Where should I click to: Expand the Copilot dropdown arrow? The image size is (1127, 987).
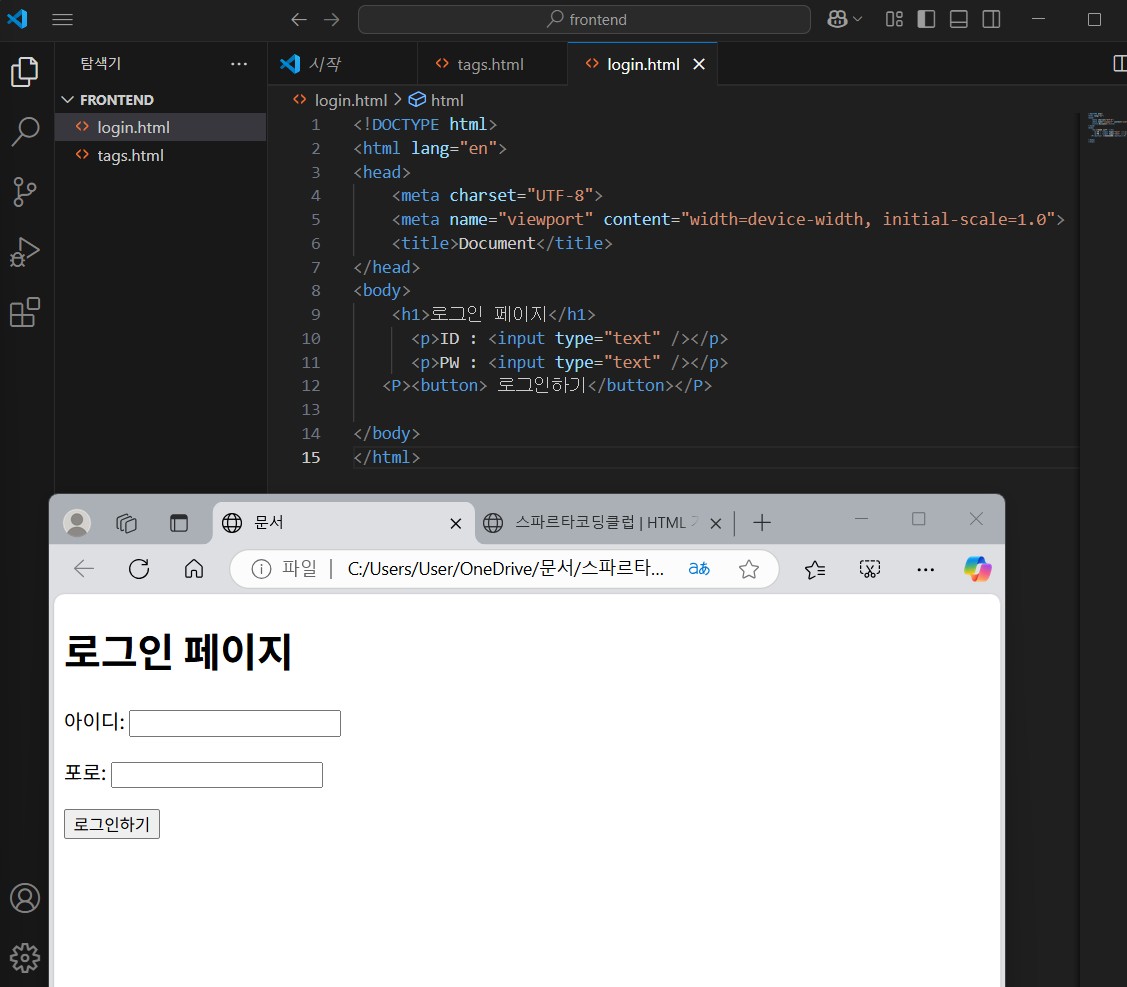coord(857,19)
